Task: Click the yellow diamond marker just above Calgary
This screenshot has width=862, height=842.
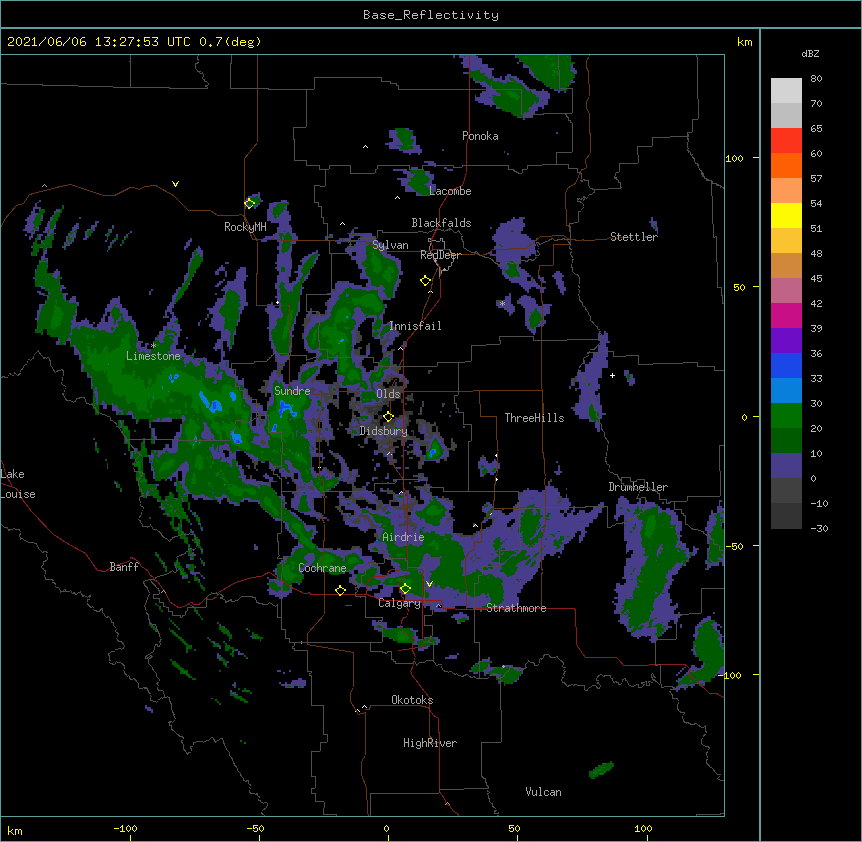Action: (x=405, y=589)
